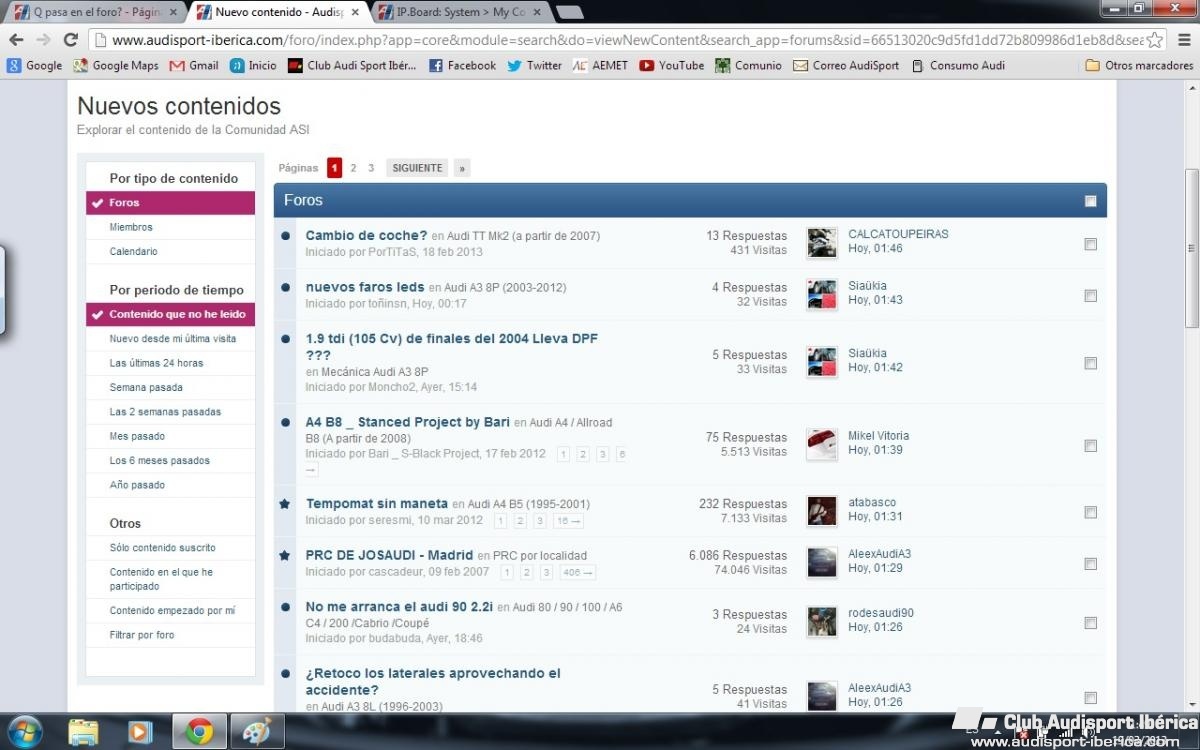Click the Twitter bookmark
The width and height of the screenshot is (1200, 750).
[534, 65]
